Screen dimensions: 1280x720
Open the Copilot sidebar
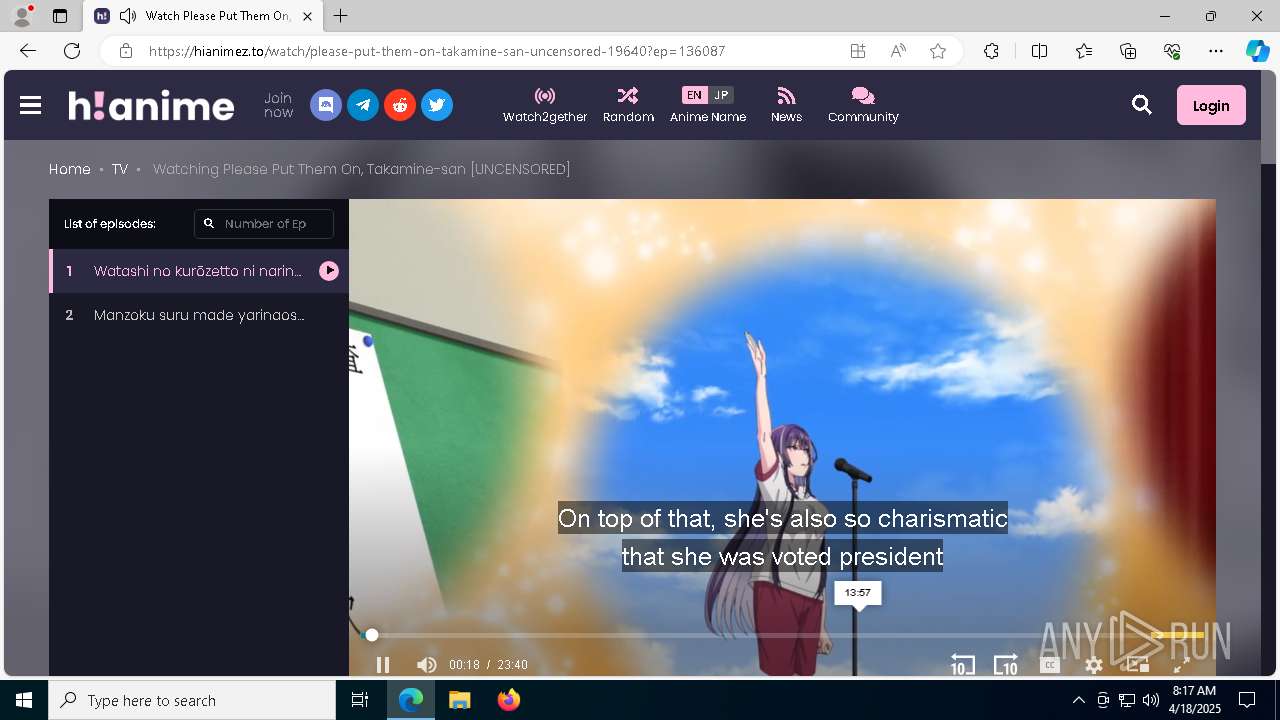tap(1258, 51)
